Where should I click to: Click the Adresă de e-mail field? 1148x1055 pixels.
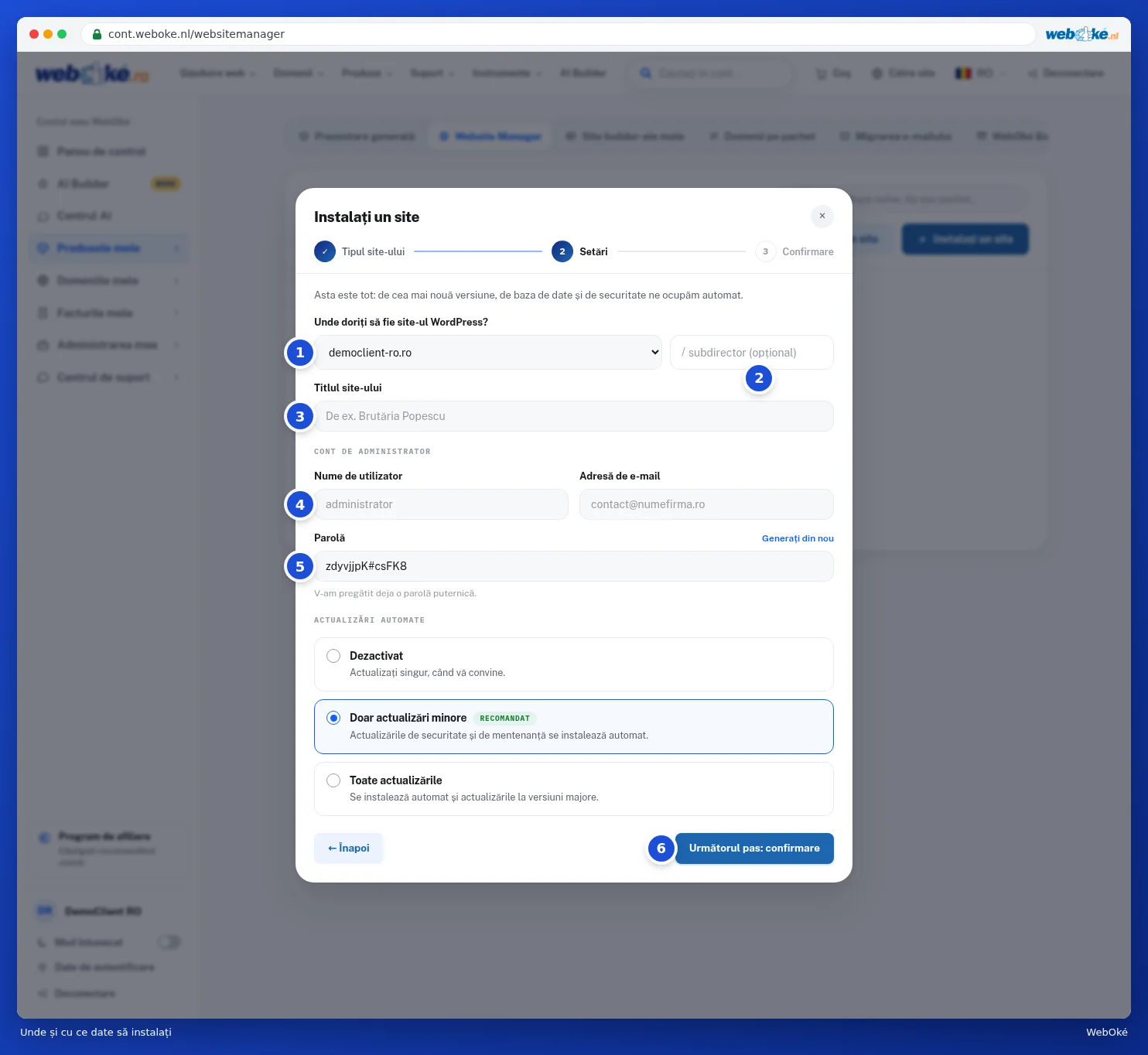coord(706,504)
